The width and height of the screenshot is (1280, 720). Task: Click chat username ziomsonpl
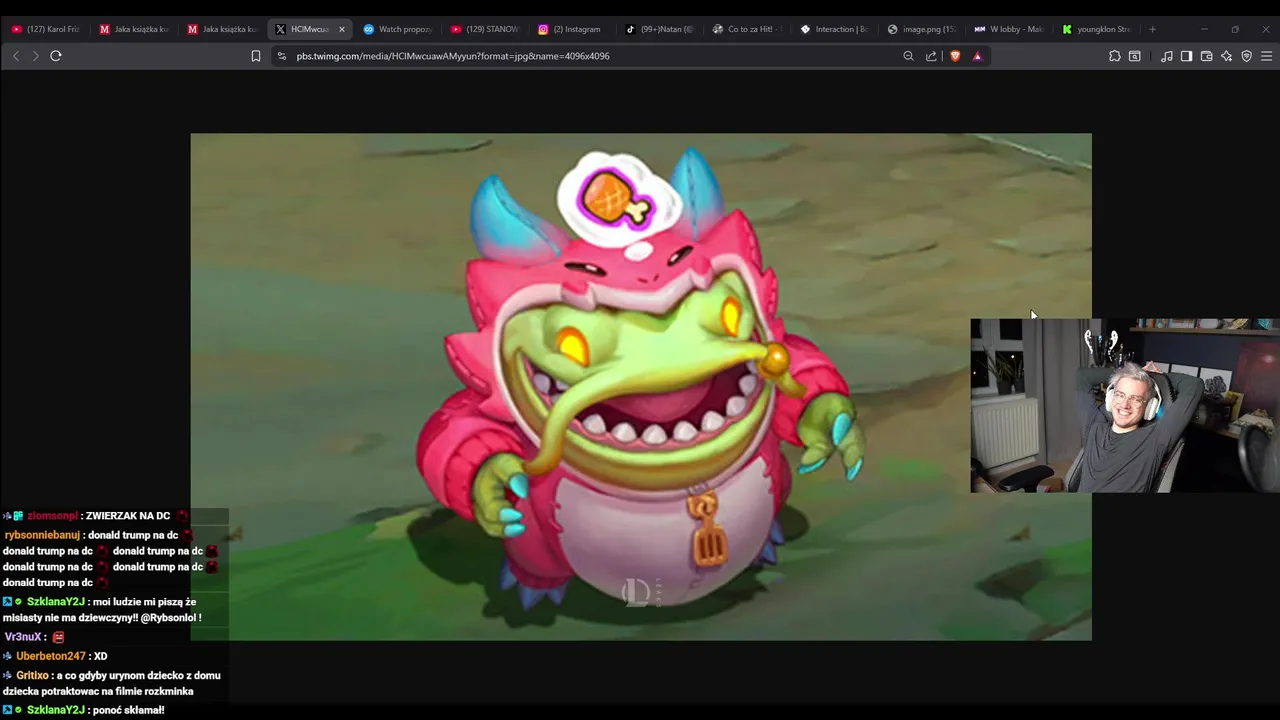point(52,516)
